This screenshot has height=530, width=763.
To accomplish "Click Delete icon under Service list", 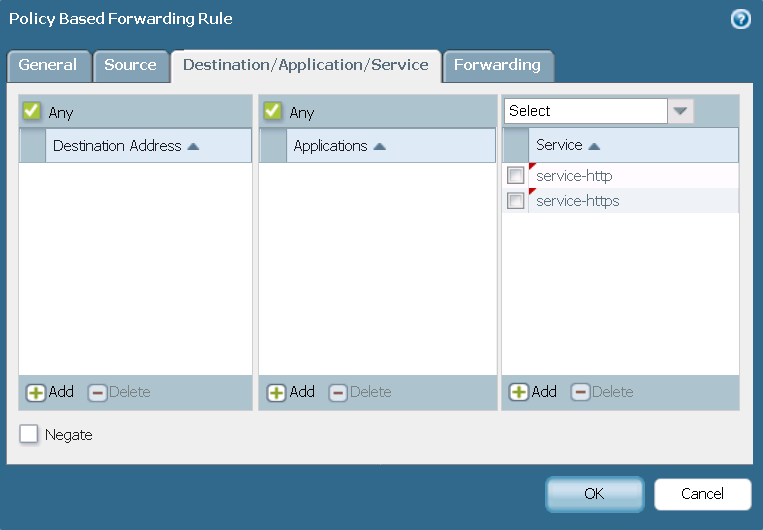I will pos(580,392).
